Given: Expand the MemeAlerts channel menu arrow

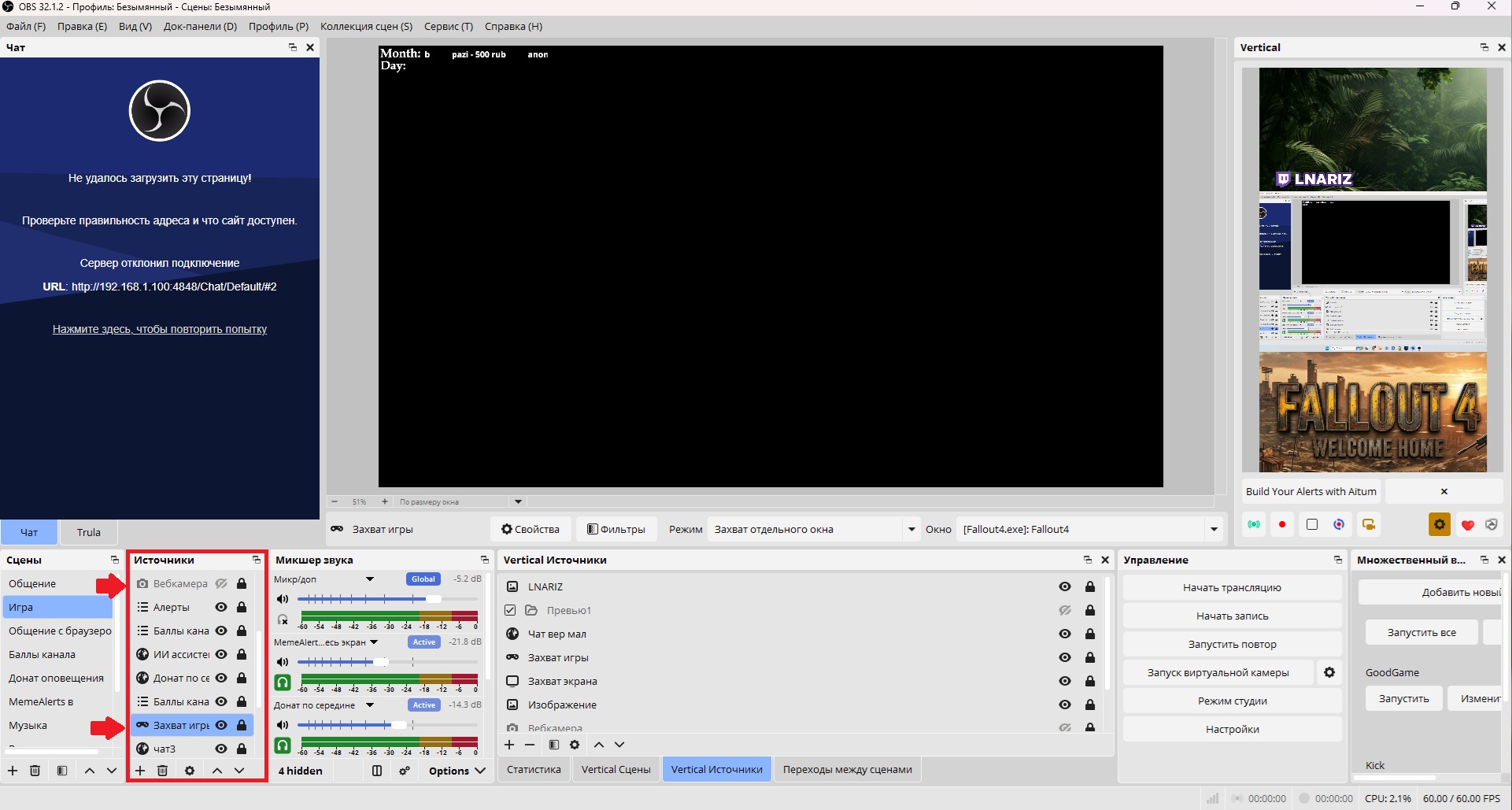Looking at the screenshot, I should 374,642.
